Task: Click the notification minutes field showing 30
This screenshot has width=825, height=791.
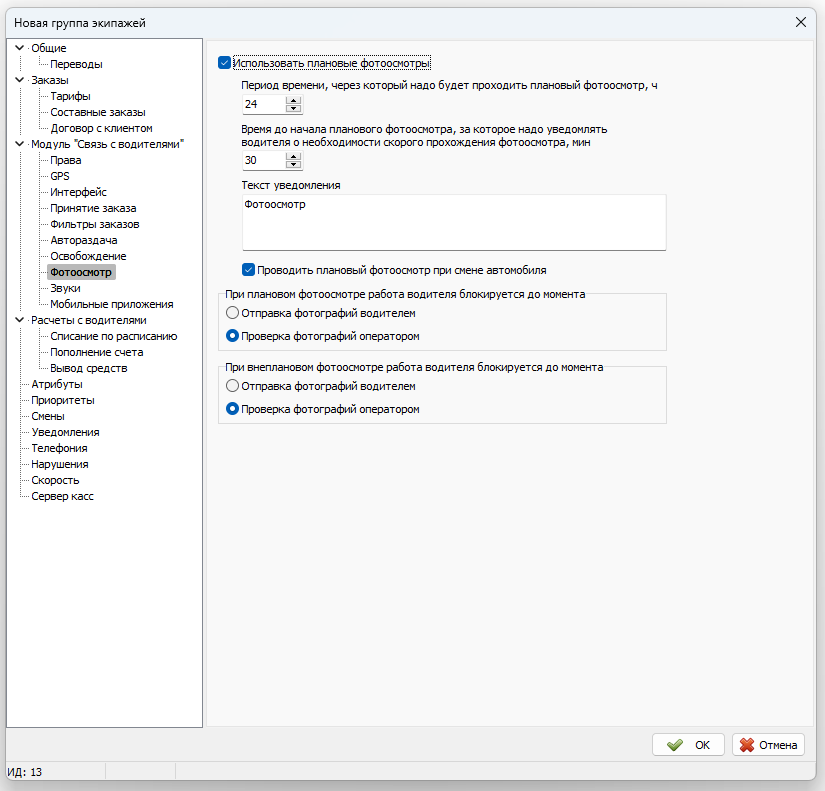Action: coord(264,161)
